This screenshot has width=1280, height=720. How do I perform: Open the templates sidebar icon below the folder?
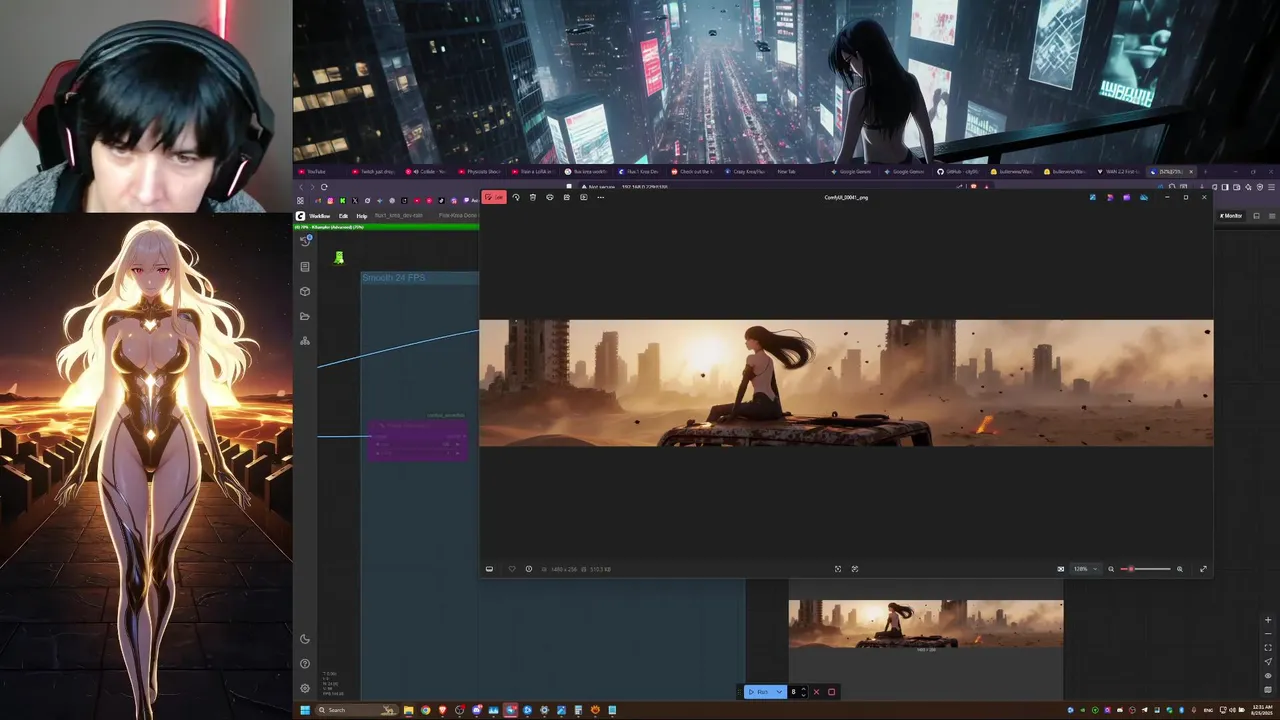pyautogui.click(x=305, y=341)
